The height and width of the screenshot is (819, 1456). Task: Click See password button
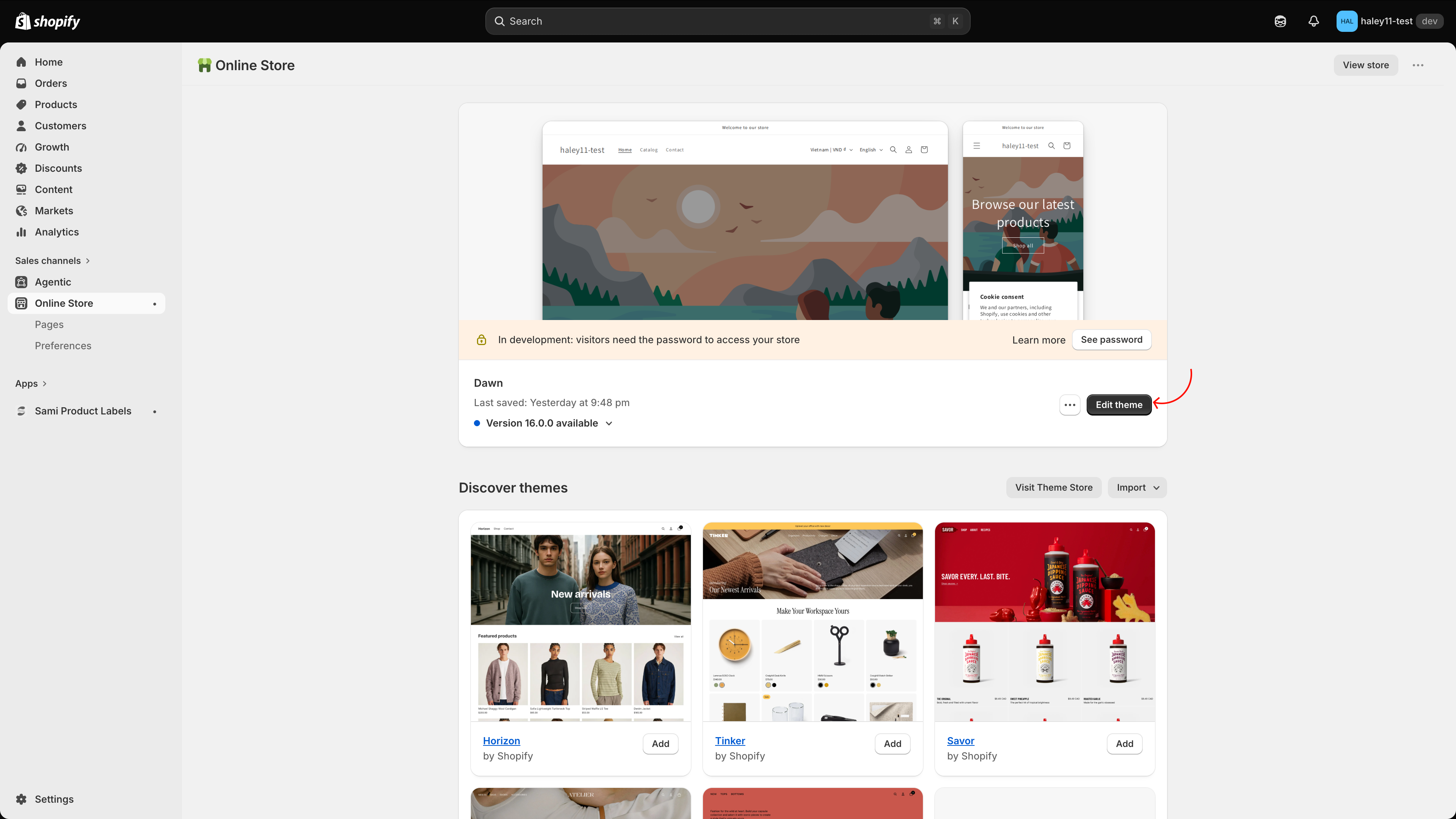[1111, 340]
